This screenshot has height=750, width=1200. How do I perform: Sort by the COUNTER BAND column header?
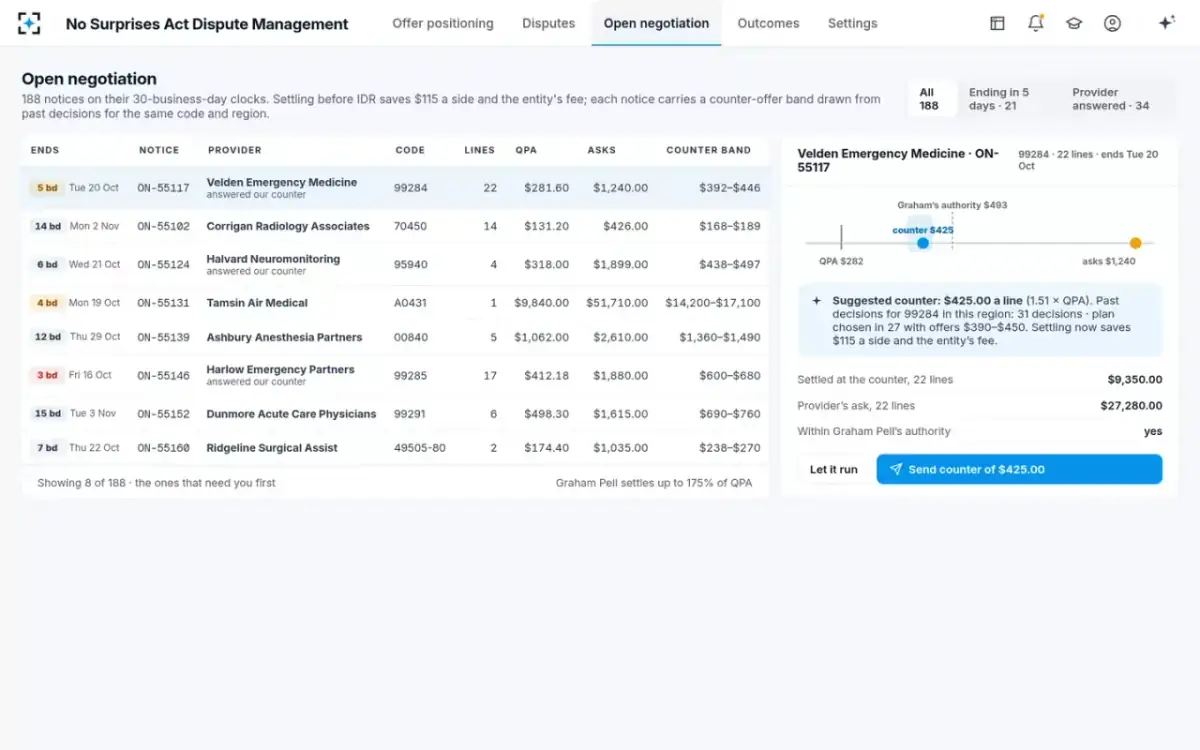point(708,150)
